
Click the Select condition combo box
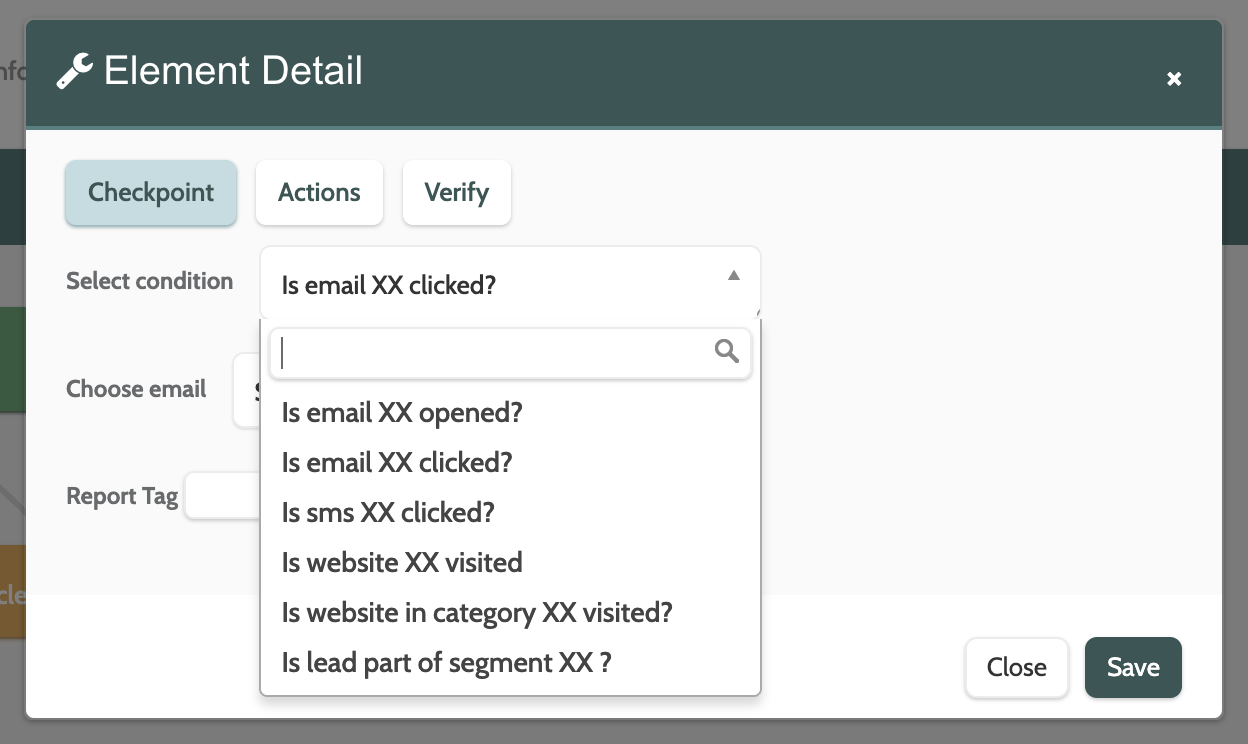[x=500, y=284]
